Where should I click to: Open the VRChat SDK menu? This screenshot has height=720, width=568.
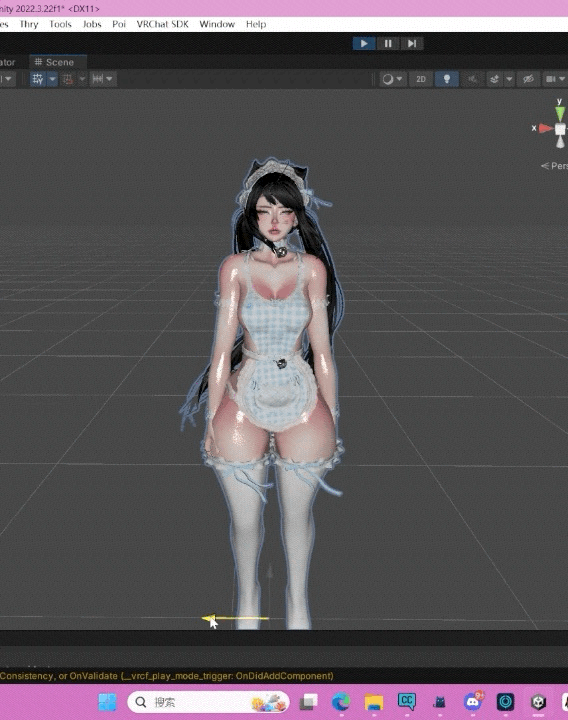coord(163,24)
